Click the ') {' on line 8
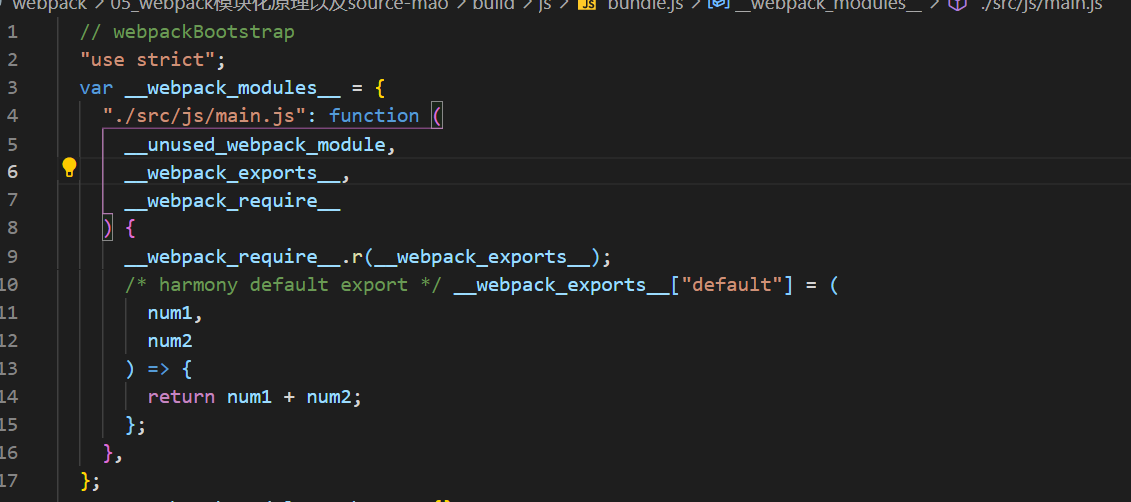Viewport: 1131px width, 502px height. [119, 228]
